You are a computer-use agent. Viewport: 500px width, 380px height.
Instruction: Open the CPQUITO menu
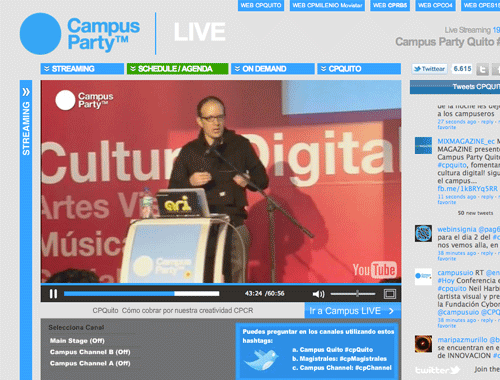point(359,69)
